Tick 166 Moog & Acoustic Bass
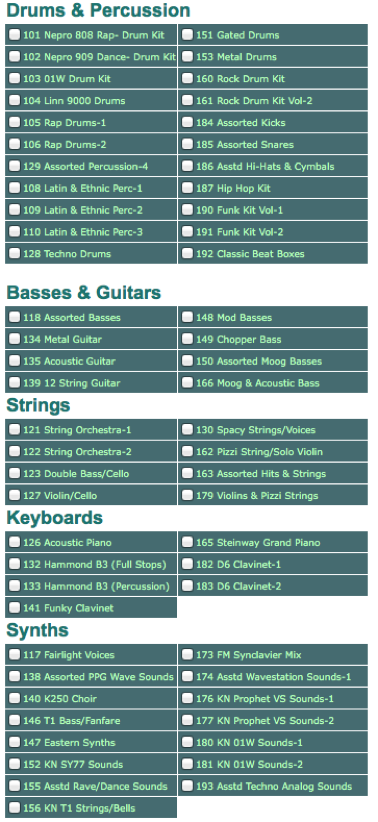This screenshot has width=378, height=822. click(x=188, y=383)
